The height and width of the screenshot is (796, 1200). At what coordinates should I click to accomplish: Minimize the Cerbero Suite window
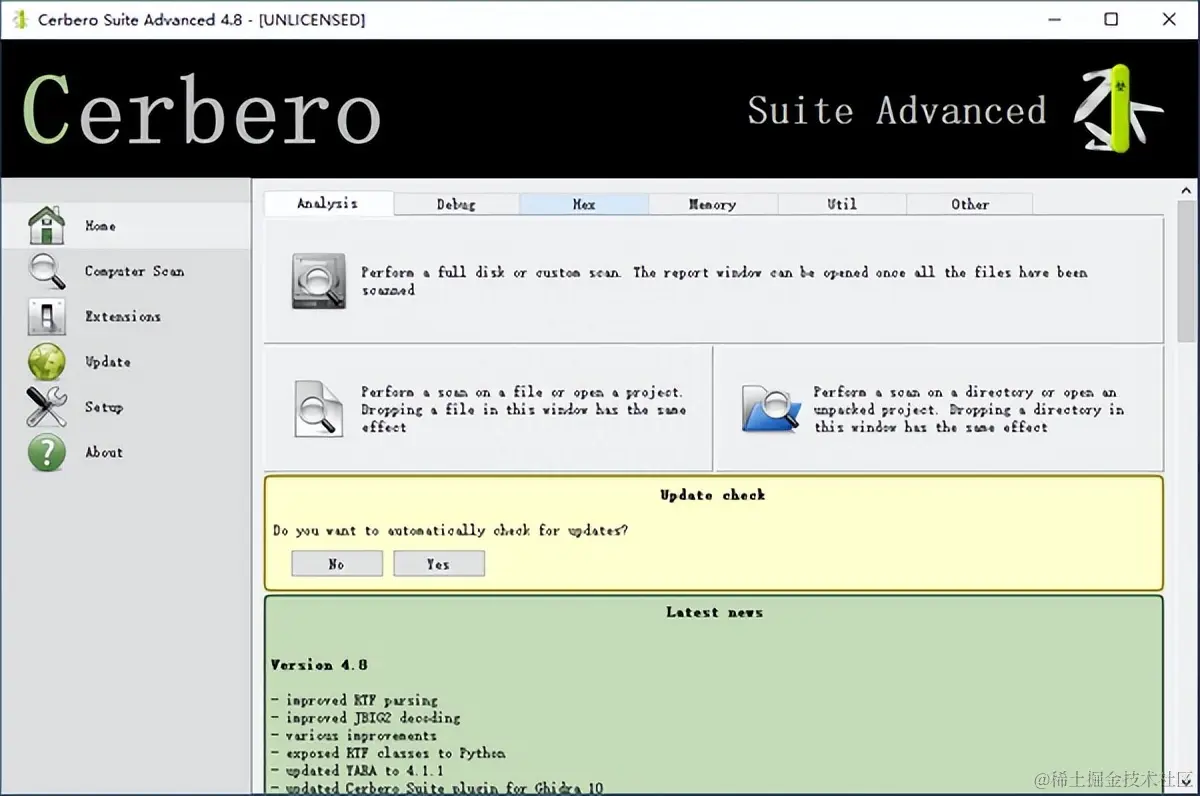pos(1056,19)
